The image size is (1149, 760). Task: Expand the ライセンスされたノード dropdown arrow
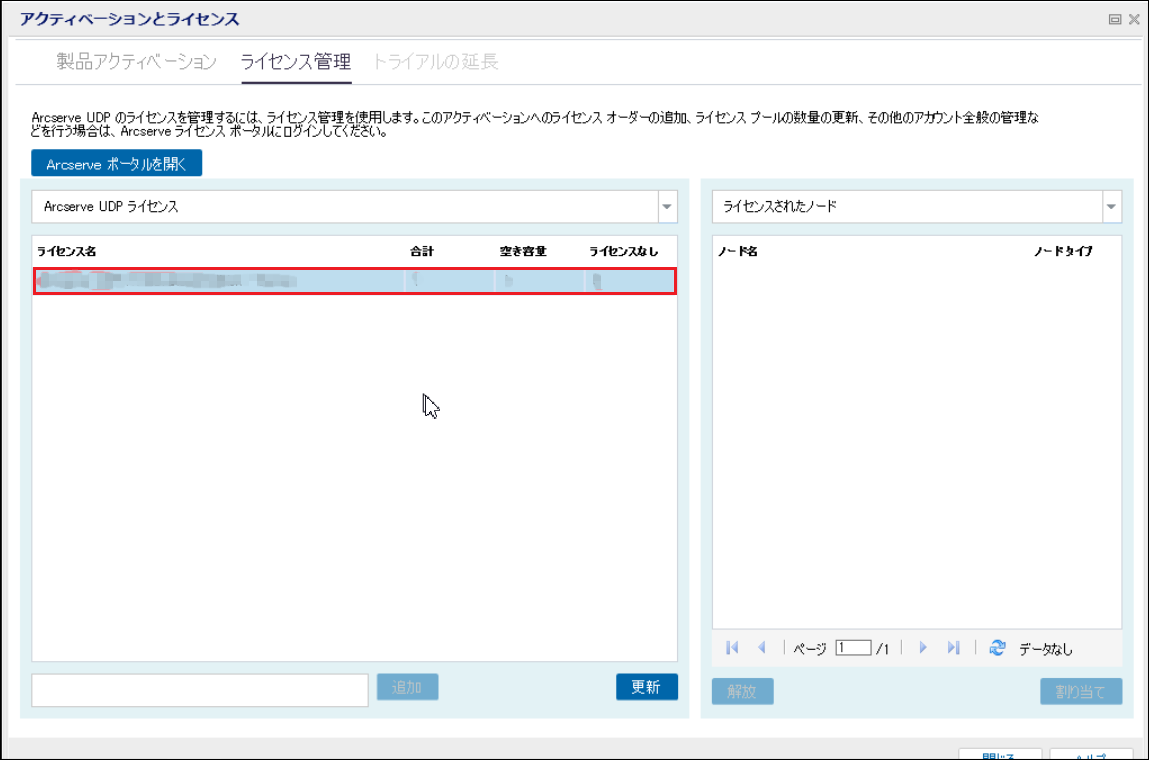(1112, 207)
